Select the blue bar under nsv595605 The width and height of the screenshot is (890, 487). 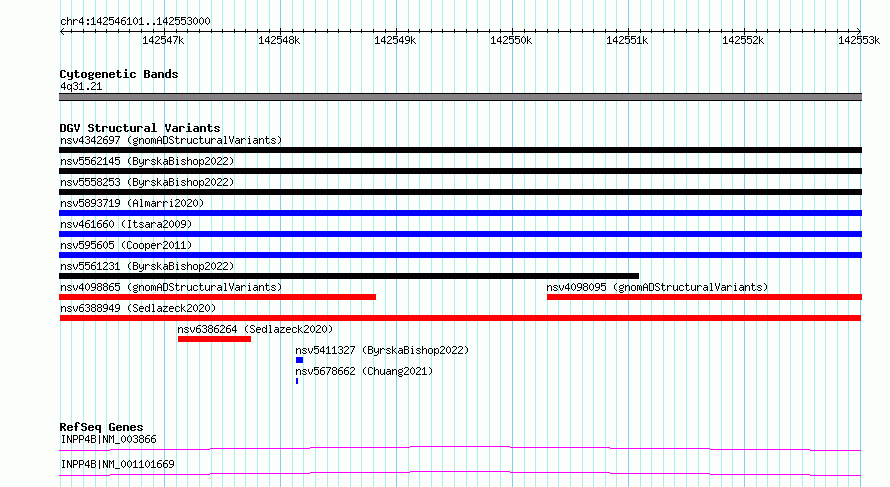[x=460, y=255]
